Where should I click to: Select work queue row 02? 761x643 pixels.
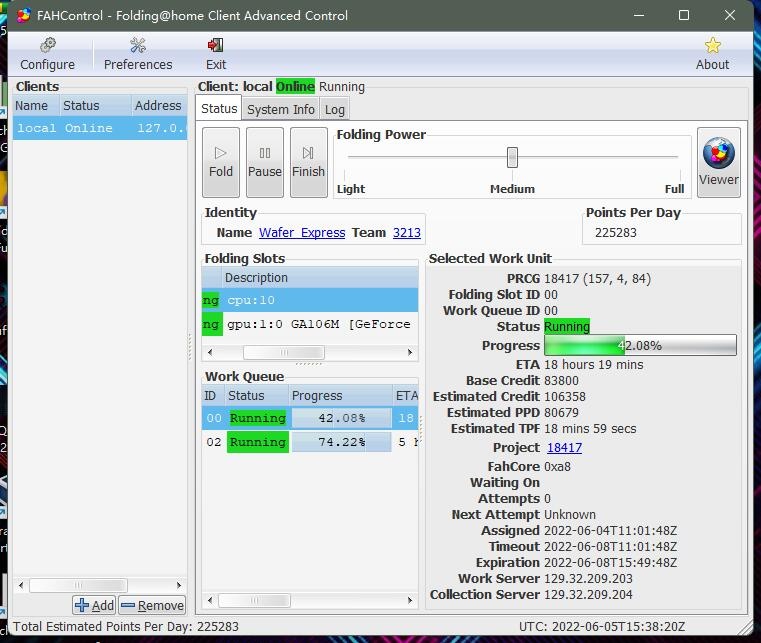(x=311, y=442)
